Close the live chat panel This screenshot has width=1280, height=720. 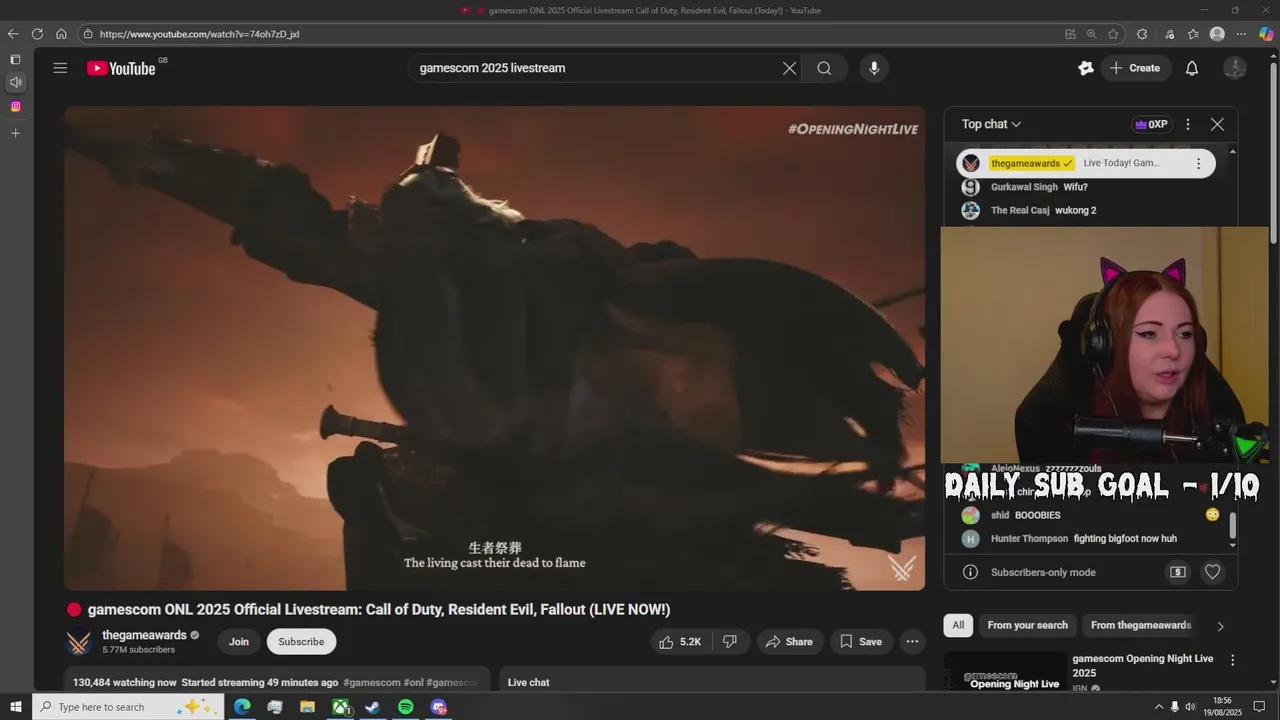click(x=1217, y=124)
